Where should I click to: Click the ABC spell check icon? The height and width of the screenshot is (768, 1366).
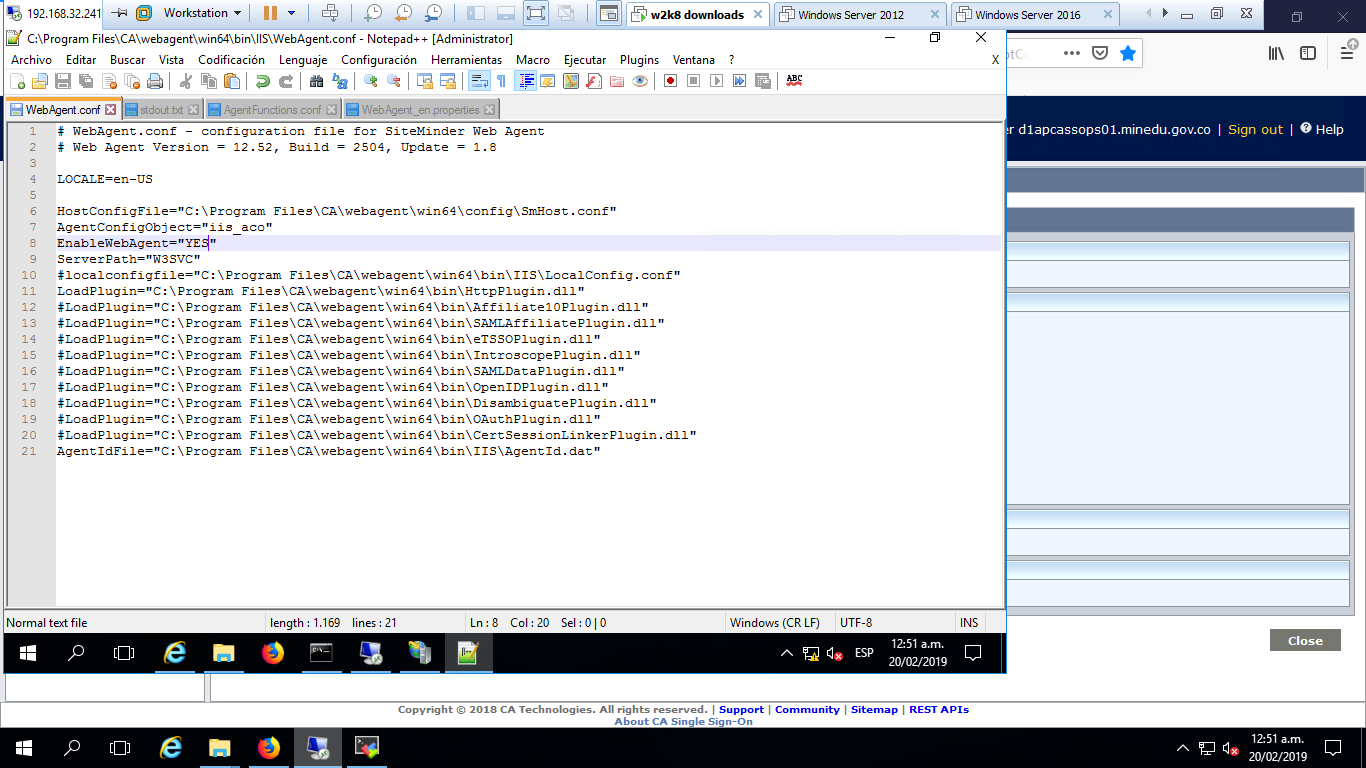794,81
